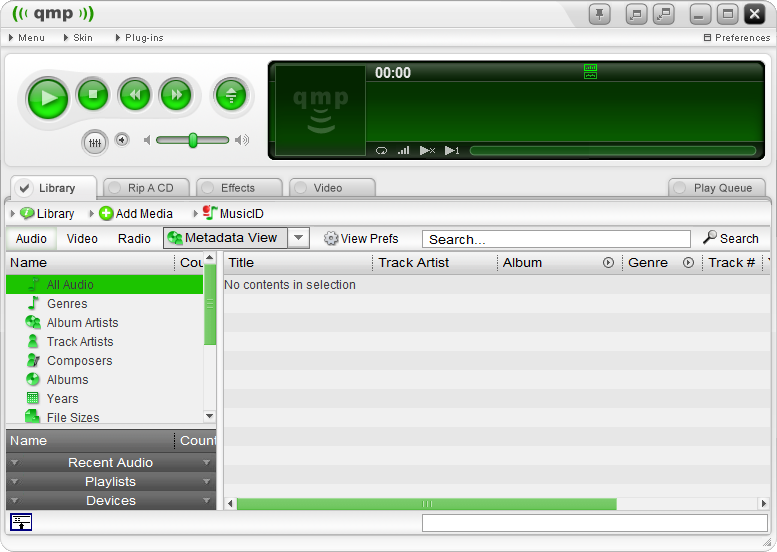This screenshot has width=777, height=552.
Task: Select All Audio in tree
Action: coord(105,284)
